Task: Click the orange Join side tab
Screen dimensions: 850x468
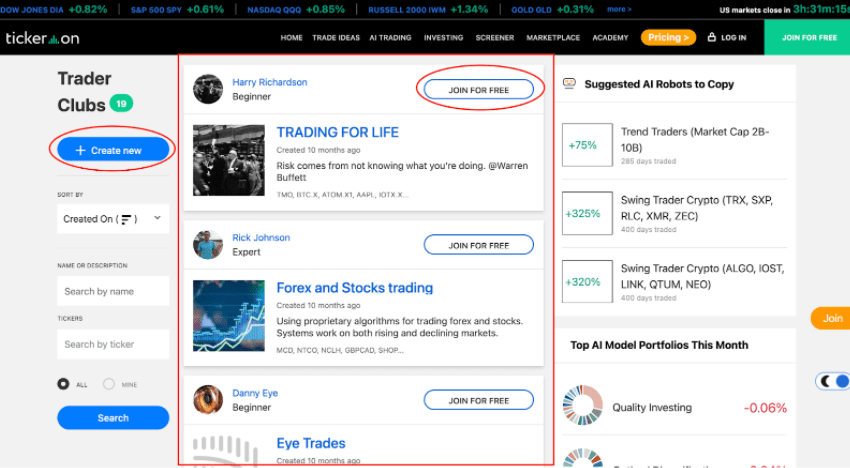Action: coord(830,318)
